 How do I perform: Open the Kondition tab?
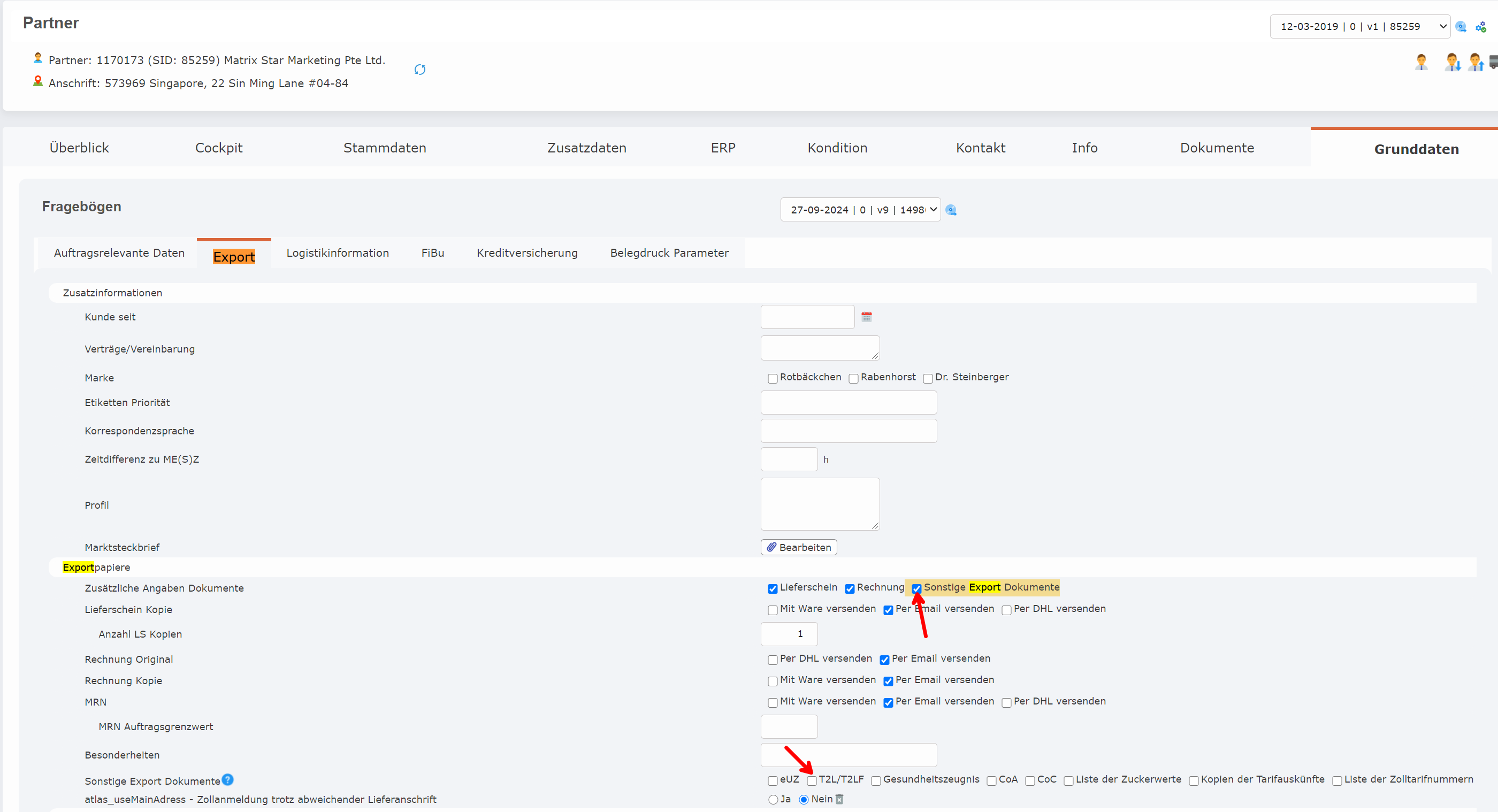[837, 148]
